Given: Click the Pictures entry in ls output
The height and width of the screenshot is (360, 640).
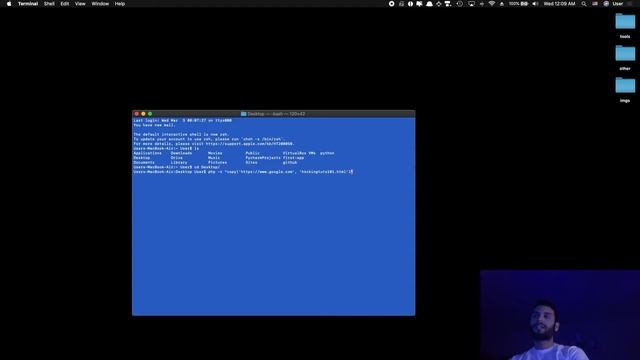Looking at the screenshot, I should (x=217, y=162).
